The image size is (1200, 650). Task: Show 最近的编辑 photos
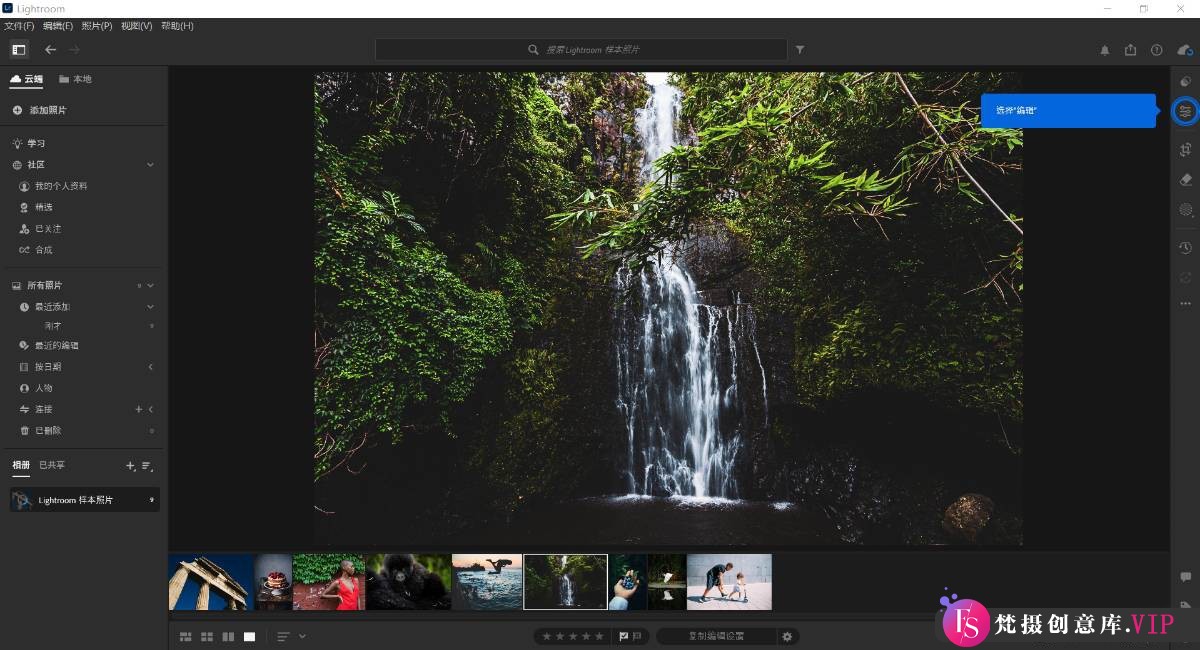49,345
